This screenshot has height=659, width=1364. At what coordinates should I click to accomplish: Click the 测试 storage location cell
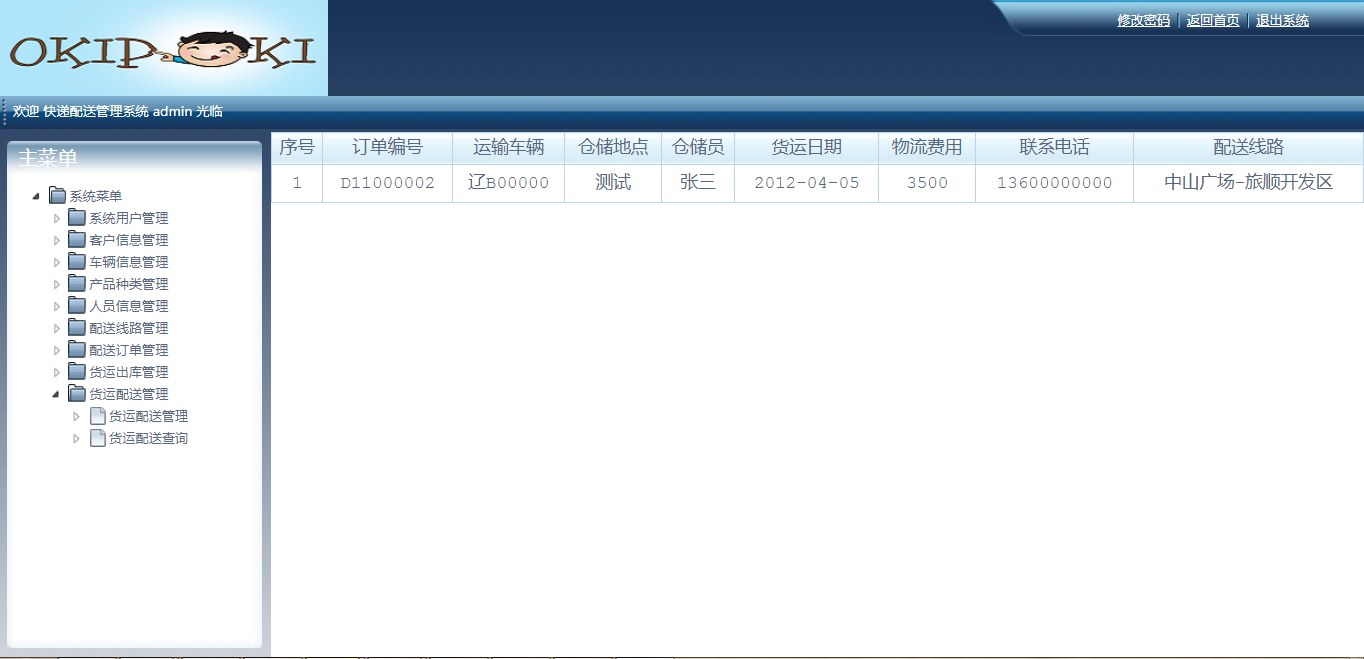613,183
